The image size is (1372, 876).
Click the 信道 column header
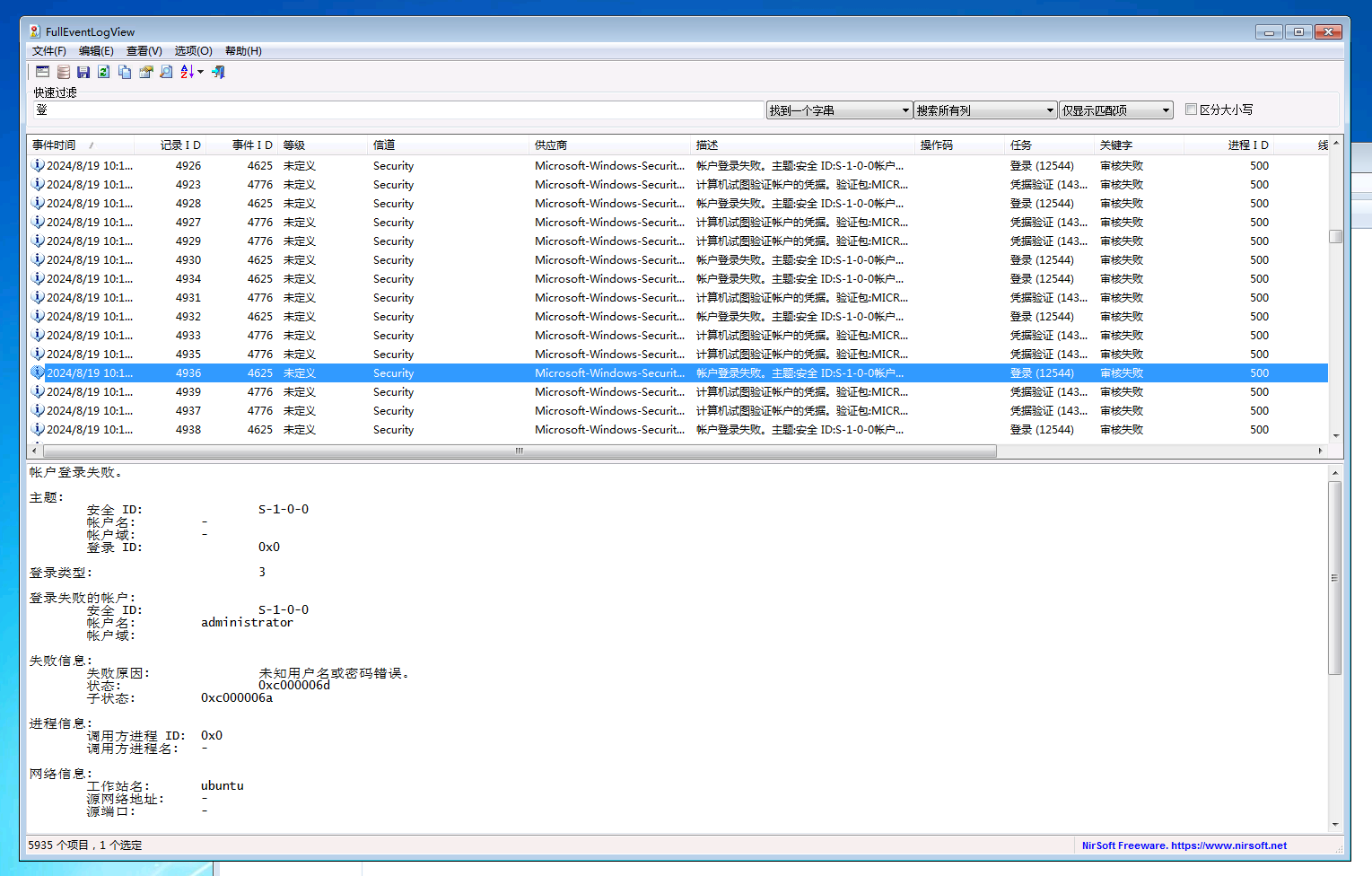(449, 145)
